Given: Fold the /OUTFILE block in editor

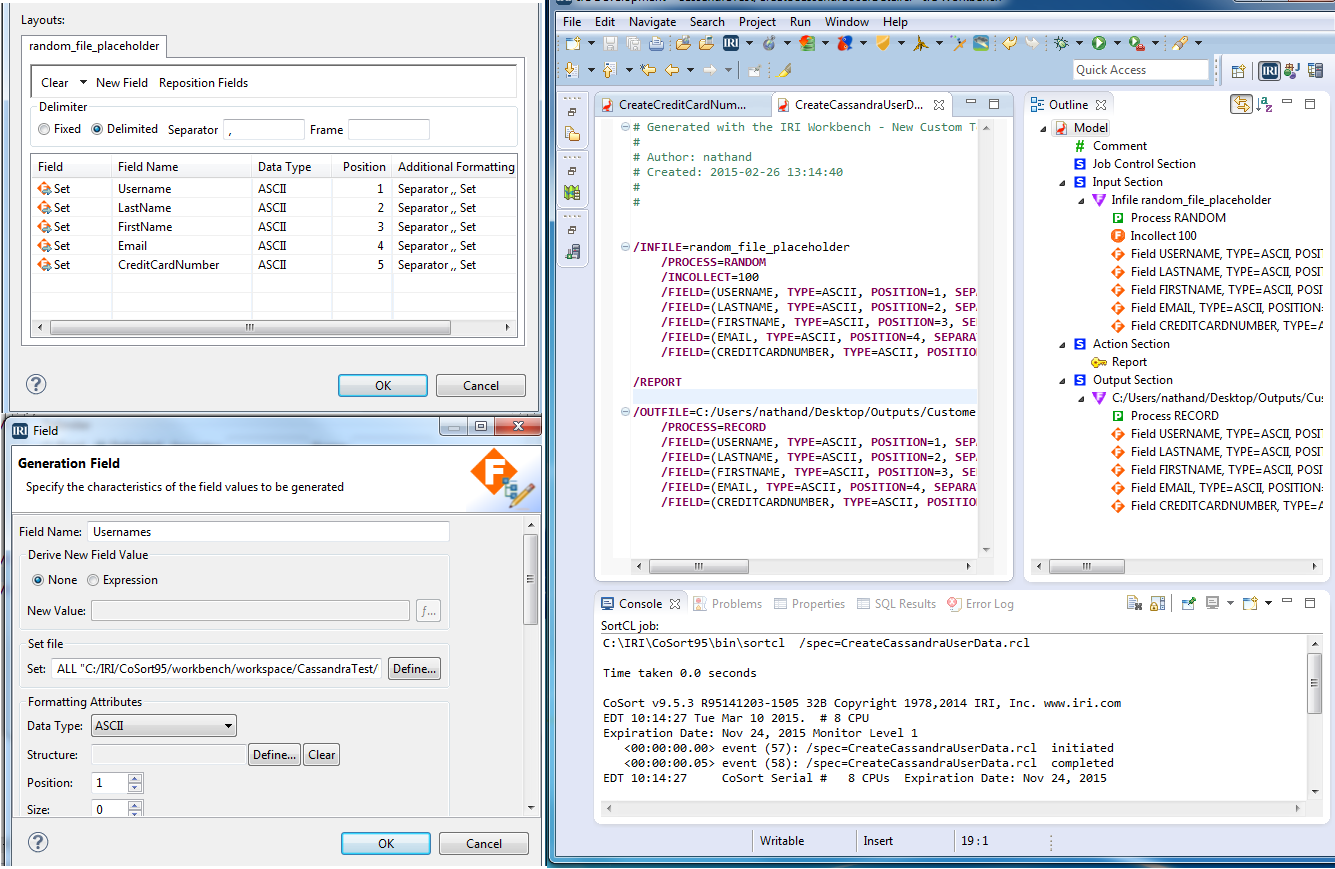Looking at the screenshot, I should click(x=625, y=412).
